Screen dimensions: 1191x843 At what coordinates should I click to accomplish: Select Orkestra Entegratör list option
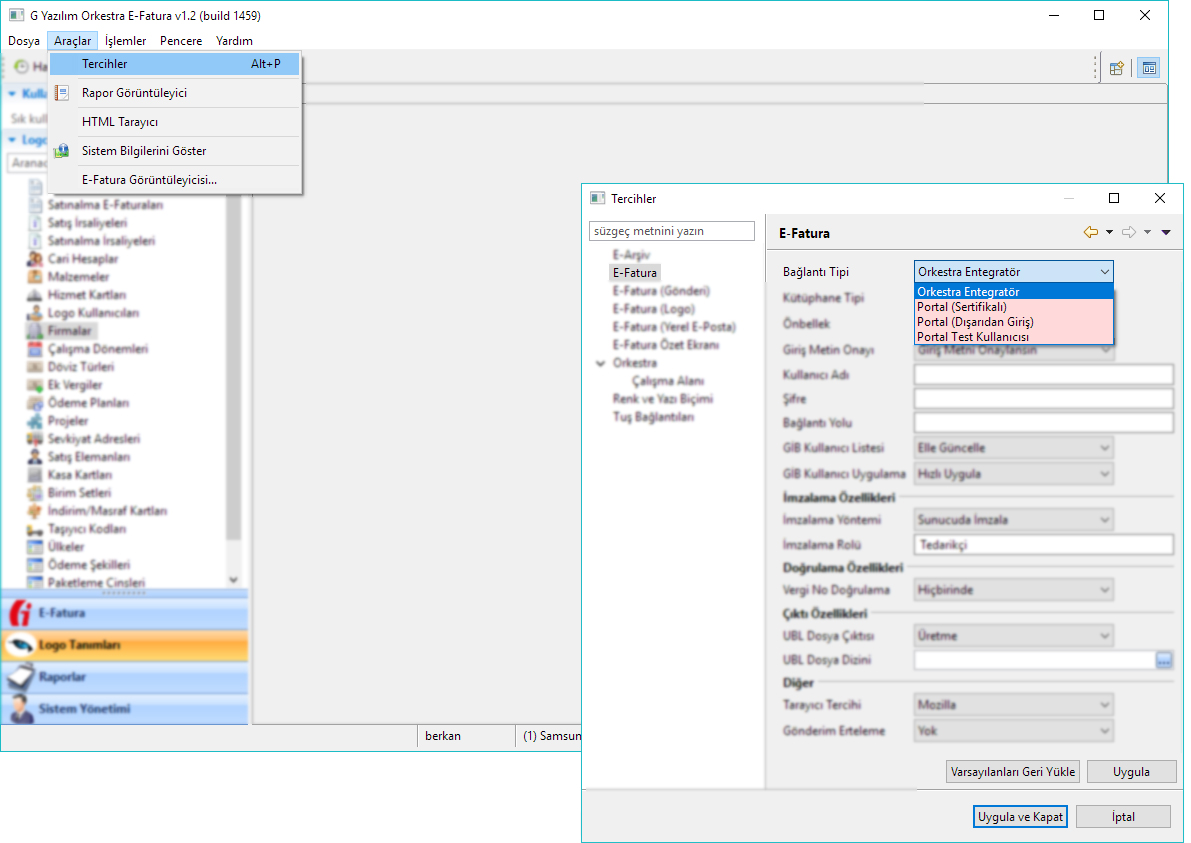click(x=1014, y=292)
